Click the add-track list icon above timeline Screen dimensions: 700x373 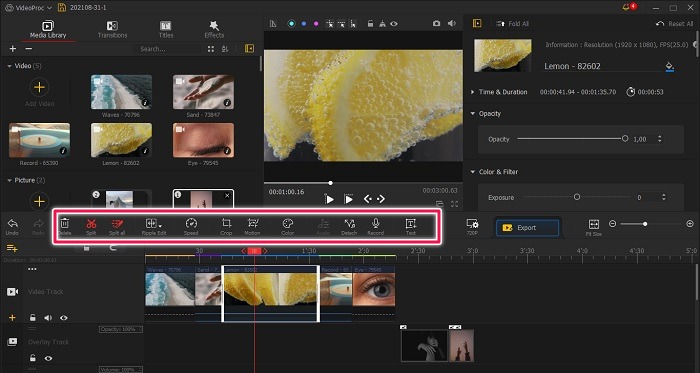12,248
